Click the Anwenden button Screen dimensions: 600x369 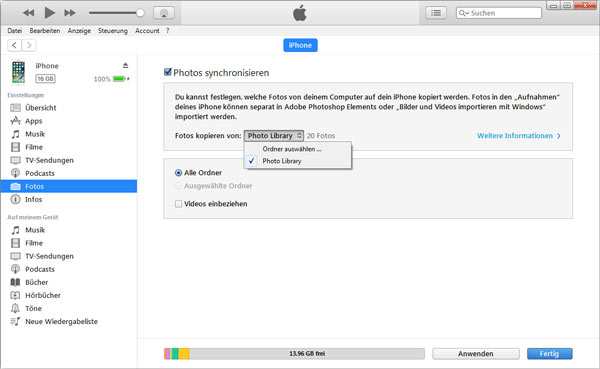(x=476, y=353)
